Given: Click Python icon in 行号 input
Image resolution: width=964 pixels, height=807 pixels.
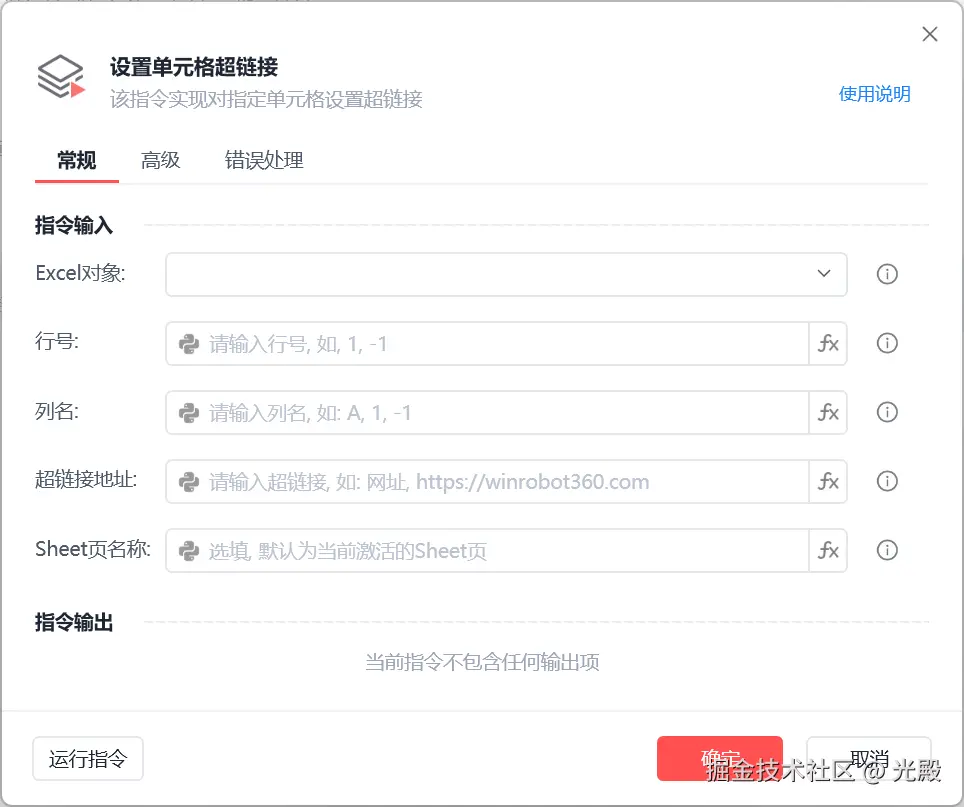Looking at the screenshot, I should click(189, 344).
